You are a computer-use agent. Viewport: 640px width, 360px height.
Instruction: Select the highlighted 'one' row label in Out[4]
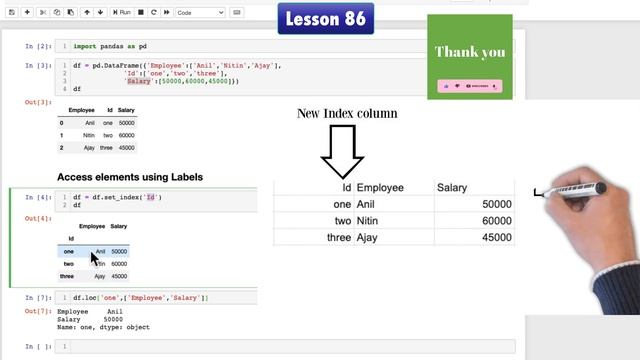tap(69, 251)
